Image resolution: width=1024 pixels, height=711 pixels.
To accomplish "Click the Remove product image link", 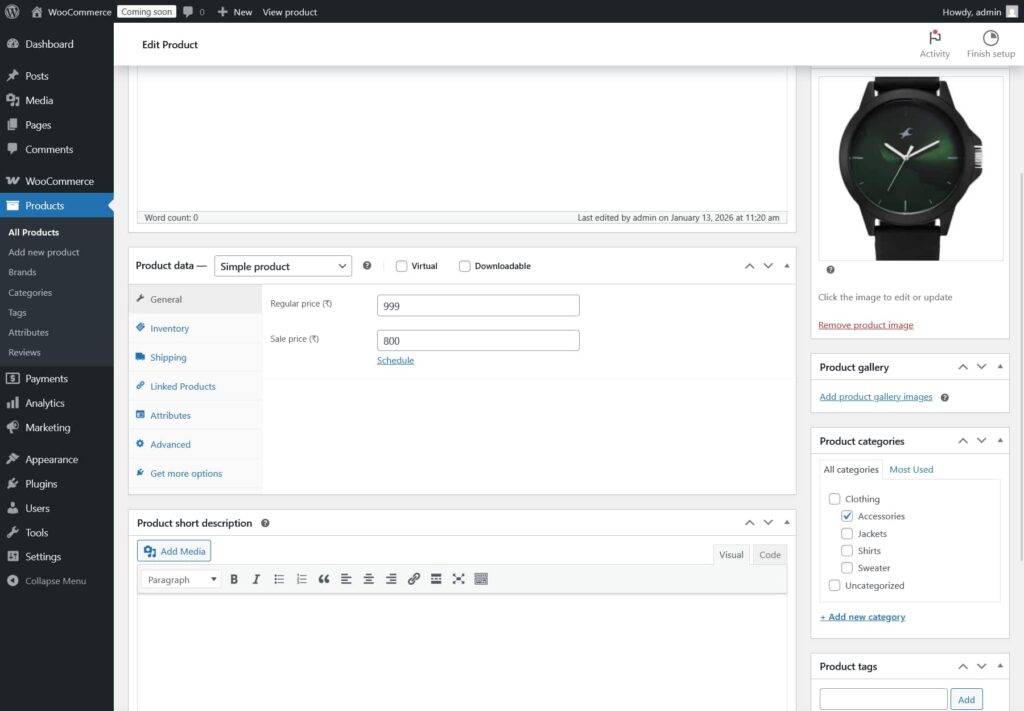I will click(x=865, y=326).
